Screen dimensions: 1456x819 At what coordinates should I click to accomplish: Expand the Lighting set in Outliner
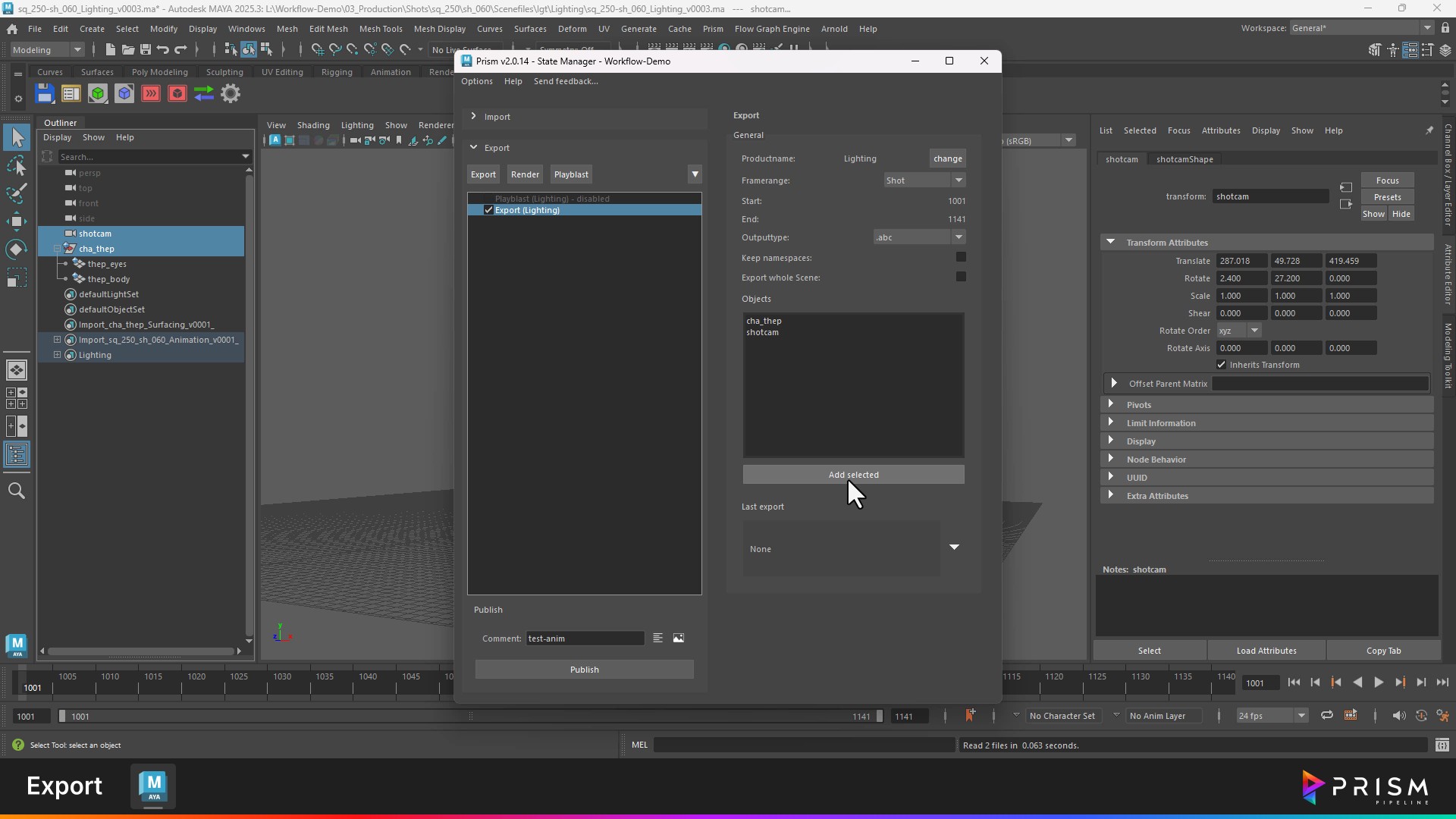(57, 355)
